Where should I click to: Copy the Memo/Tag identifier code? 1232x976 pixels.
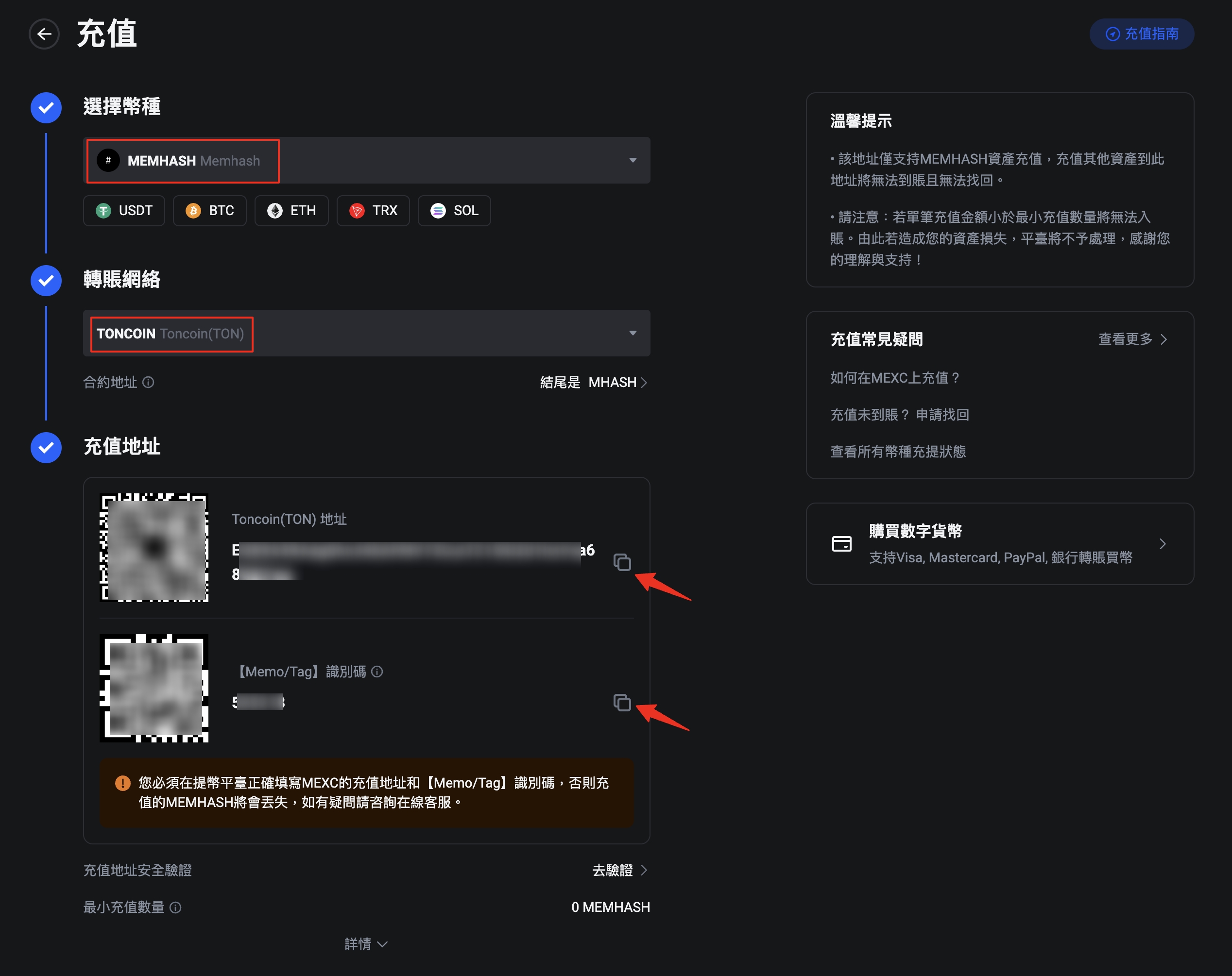[x=622, y=702]
